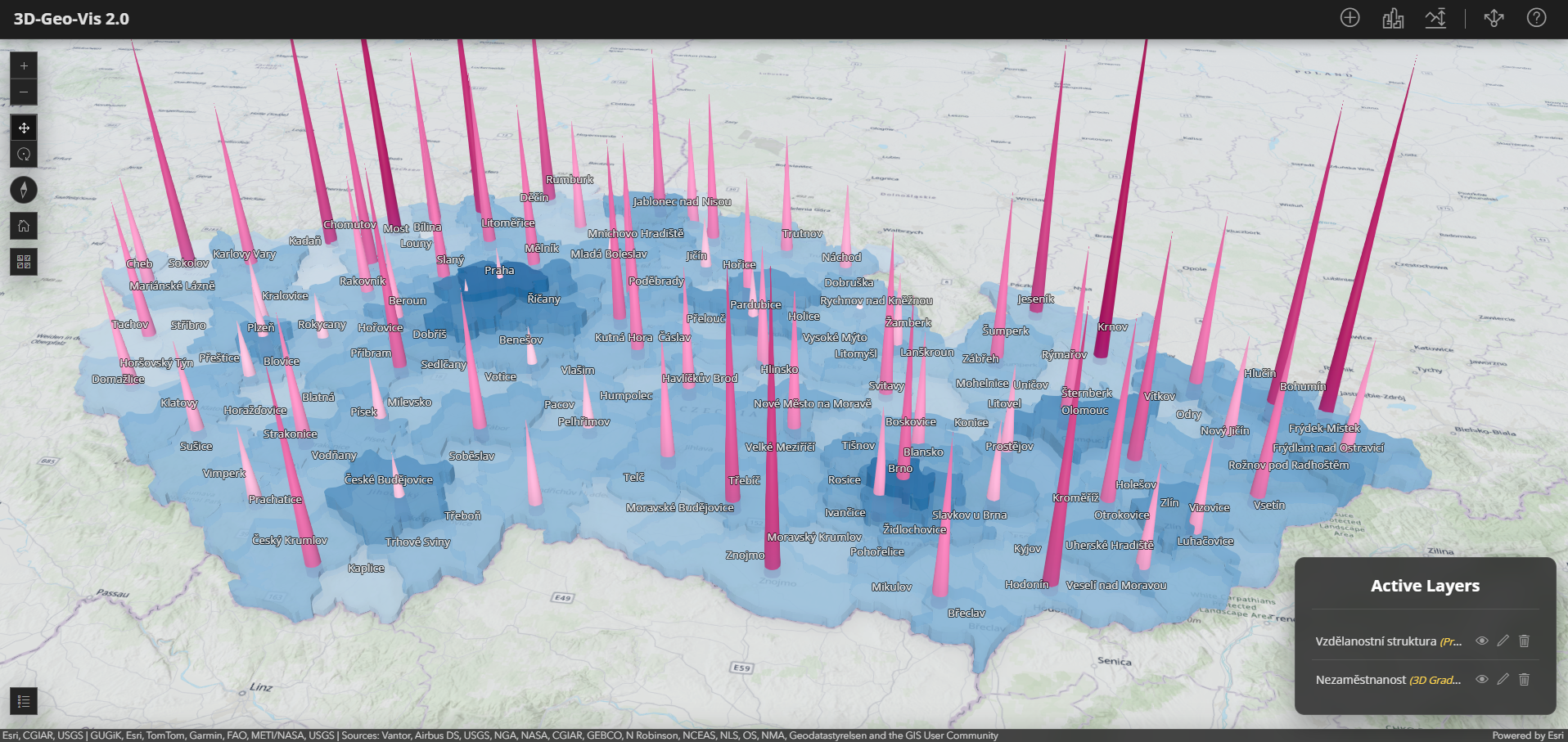
Task: Click the Jeseník map label
Action: [1036, 299]
